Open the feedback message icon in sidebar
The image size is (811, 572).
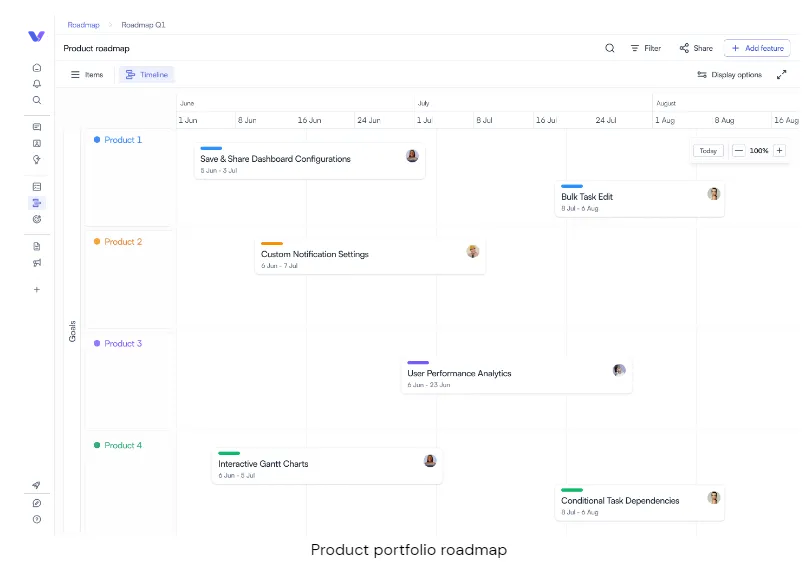(x=37, y=127)
